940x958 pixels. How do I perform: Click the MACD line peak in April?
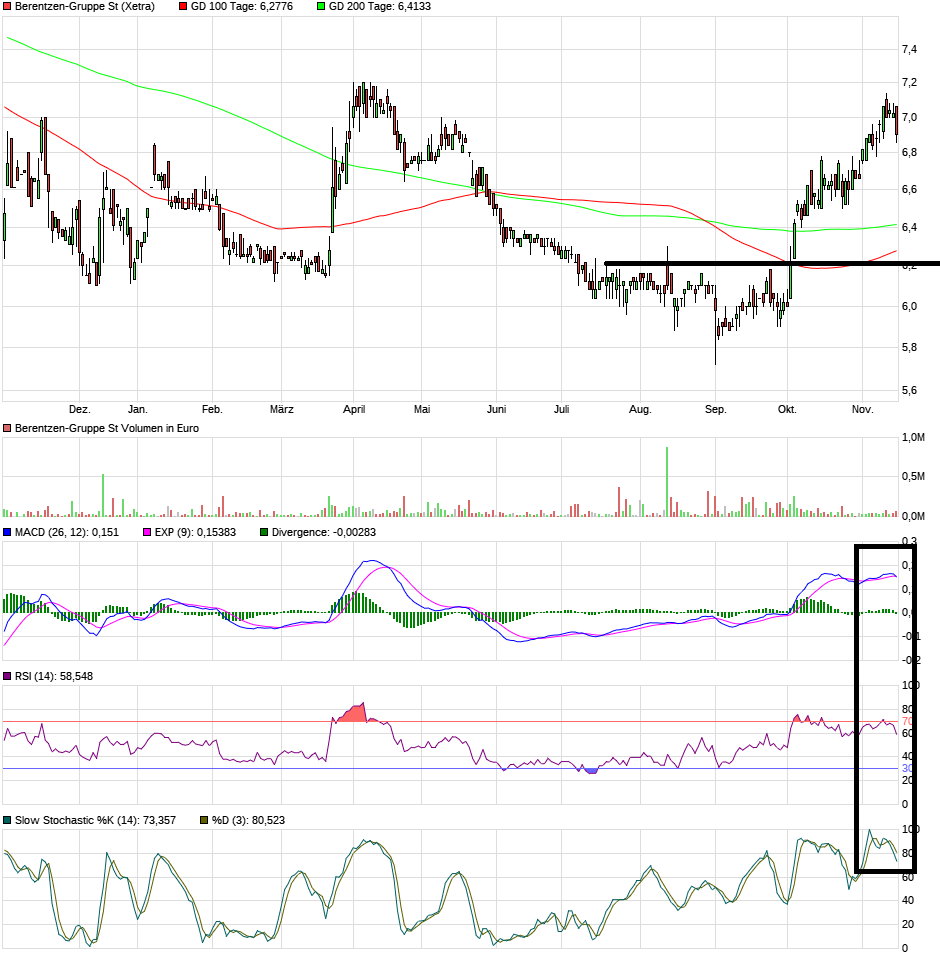coord(371,561)
